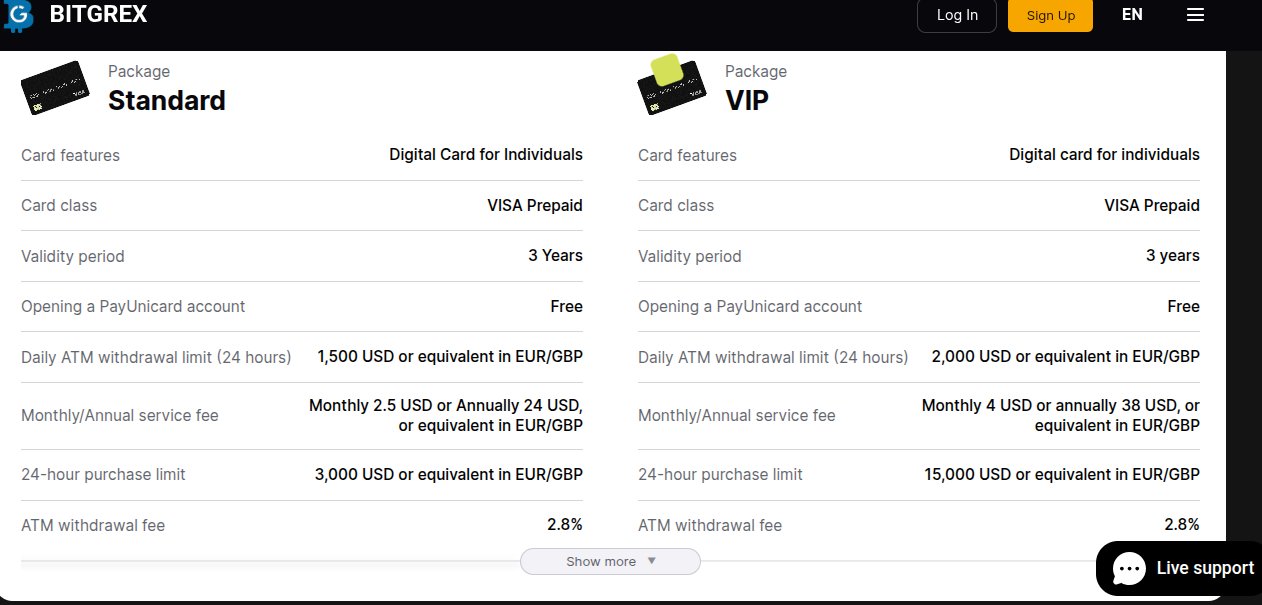The image size is (1262, 605).
Task: Open the EN language selector
Action: (1131, 15)
